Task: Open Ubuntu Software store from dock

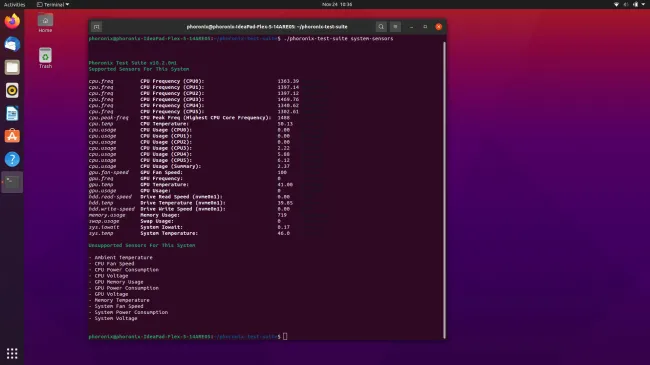Action: pyautogui.click(x=12, y=136)
